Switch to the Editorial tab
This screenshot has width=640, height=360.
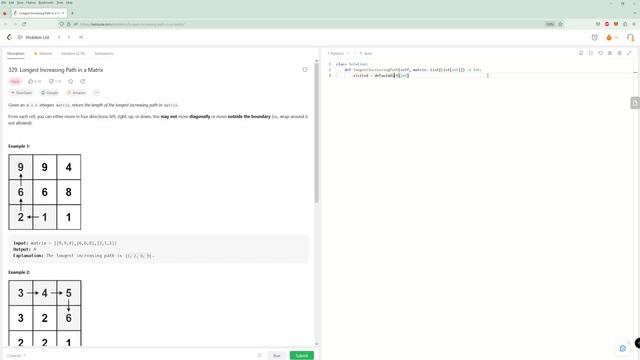[43, 53]
